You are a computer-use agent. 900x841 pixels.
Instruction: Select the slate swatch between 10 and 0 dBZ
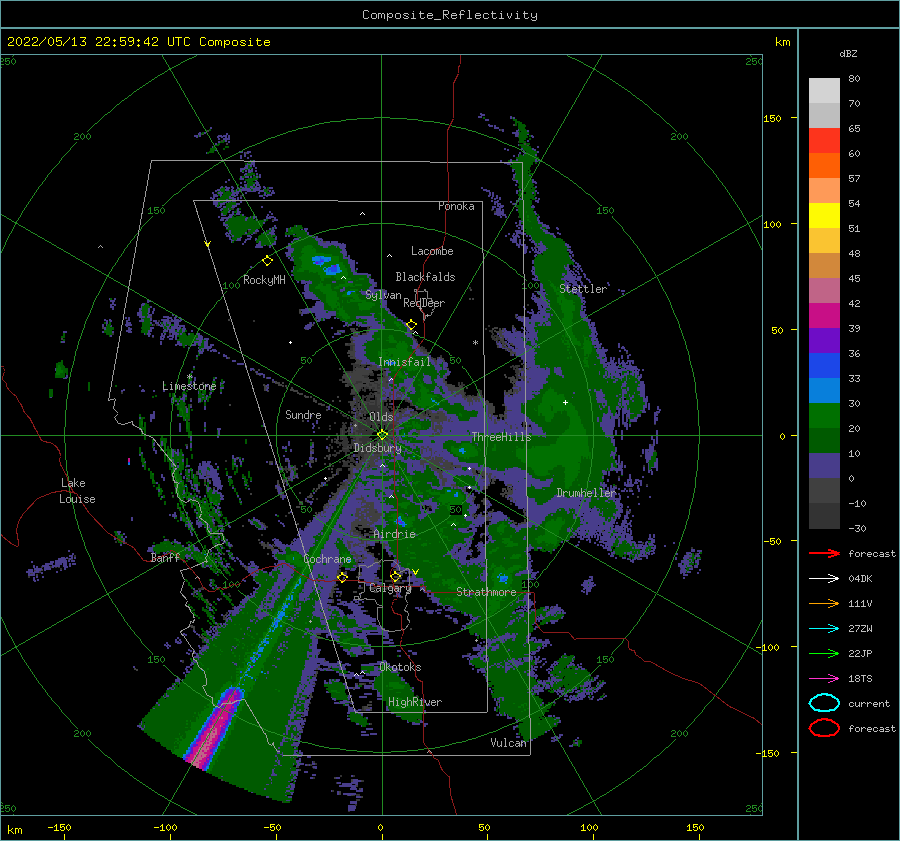(824, 466)
